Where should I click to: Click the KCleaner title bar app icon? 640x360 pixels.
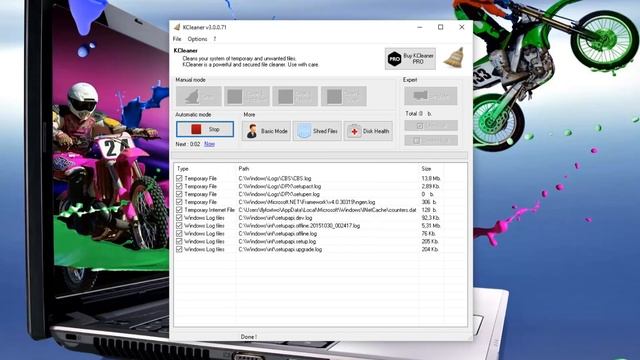(x=177, y=27)
